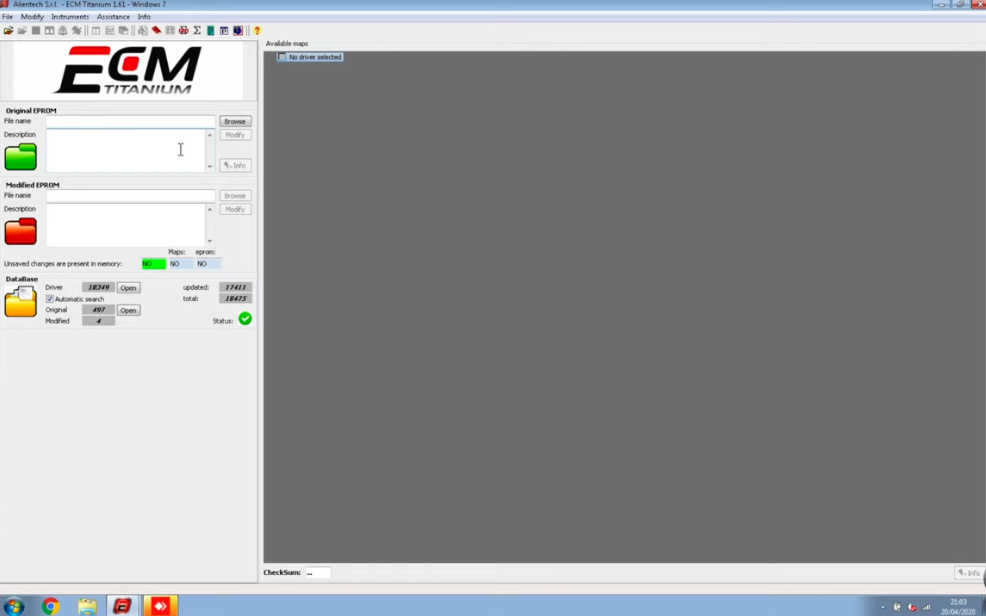The image size is (986, 616).
Task: Click the Modified EPROM Description box
Action: click(126, 225)
